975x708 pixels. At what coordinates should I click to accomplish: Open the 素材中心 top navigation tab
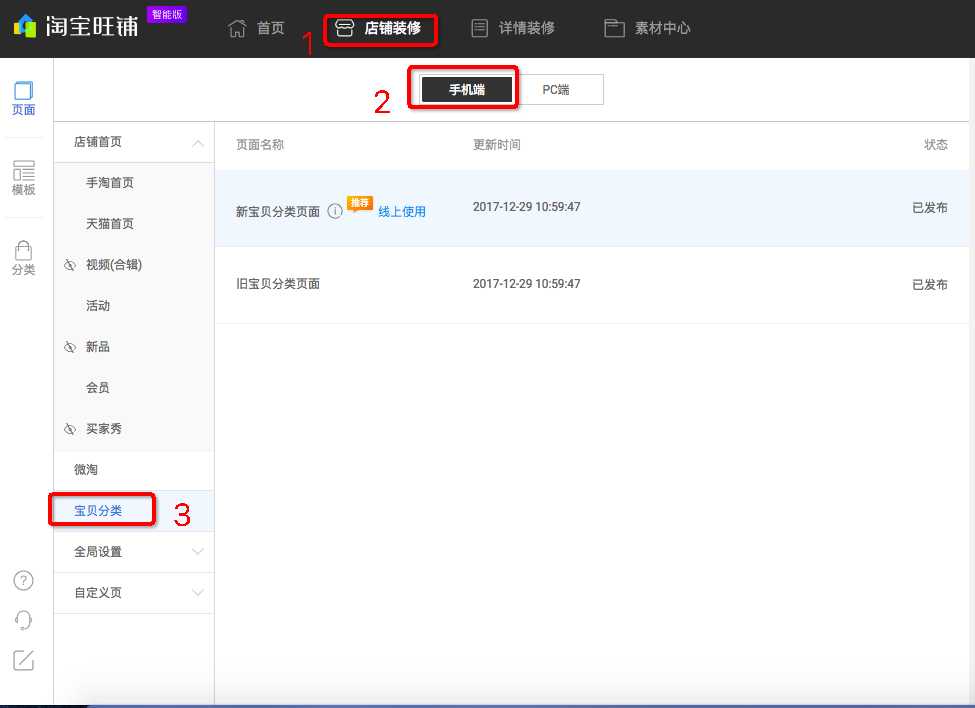[647, 28]
